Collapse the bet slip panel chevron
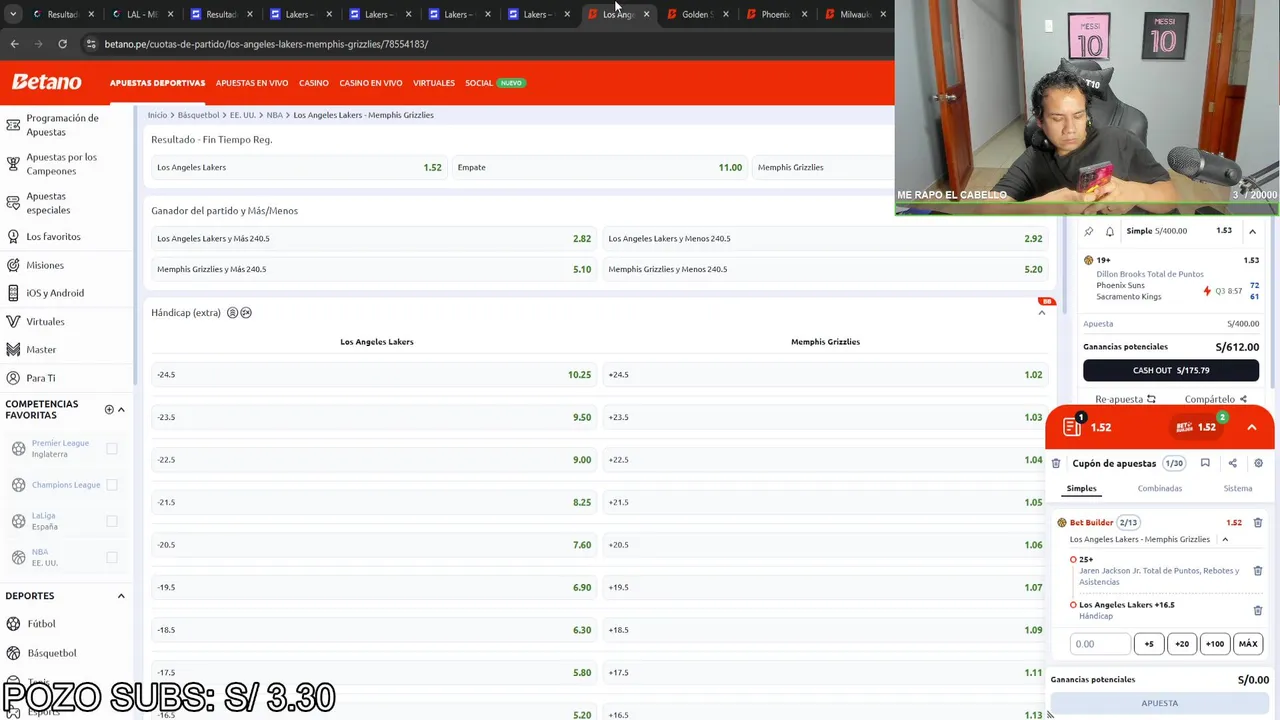 [1252, 427]
